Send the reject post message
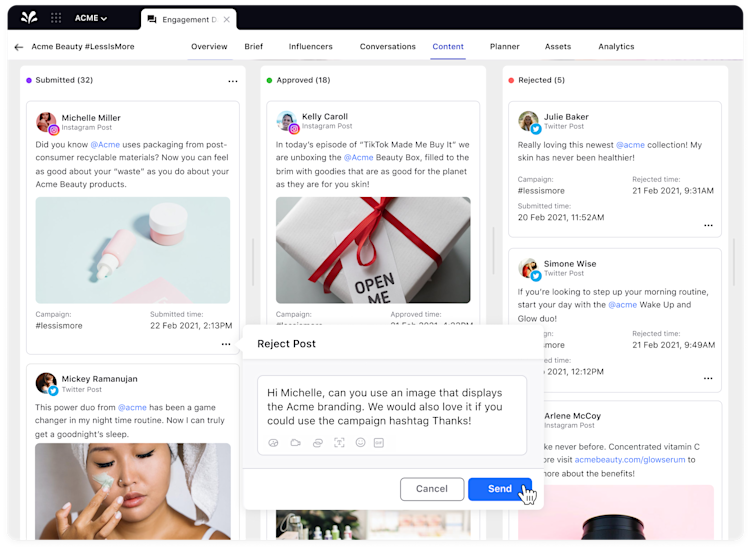This screenshot has height=549, width=750. (x=500, y=489)
